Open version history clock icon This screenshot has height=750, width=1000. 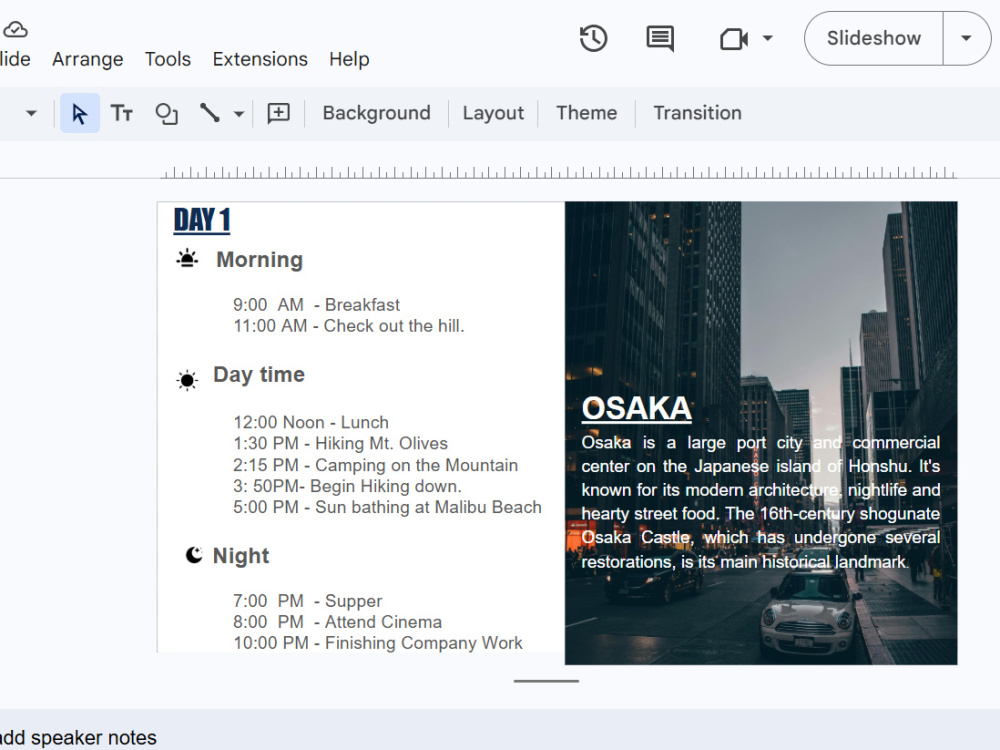coord(593,38)
